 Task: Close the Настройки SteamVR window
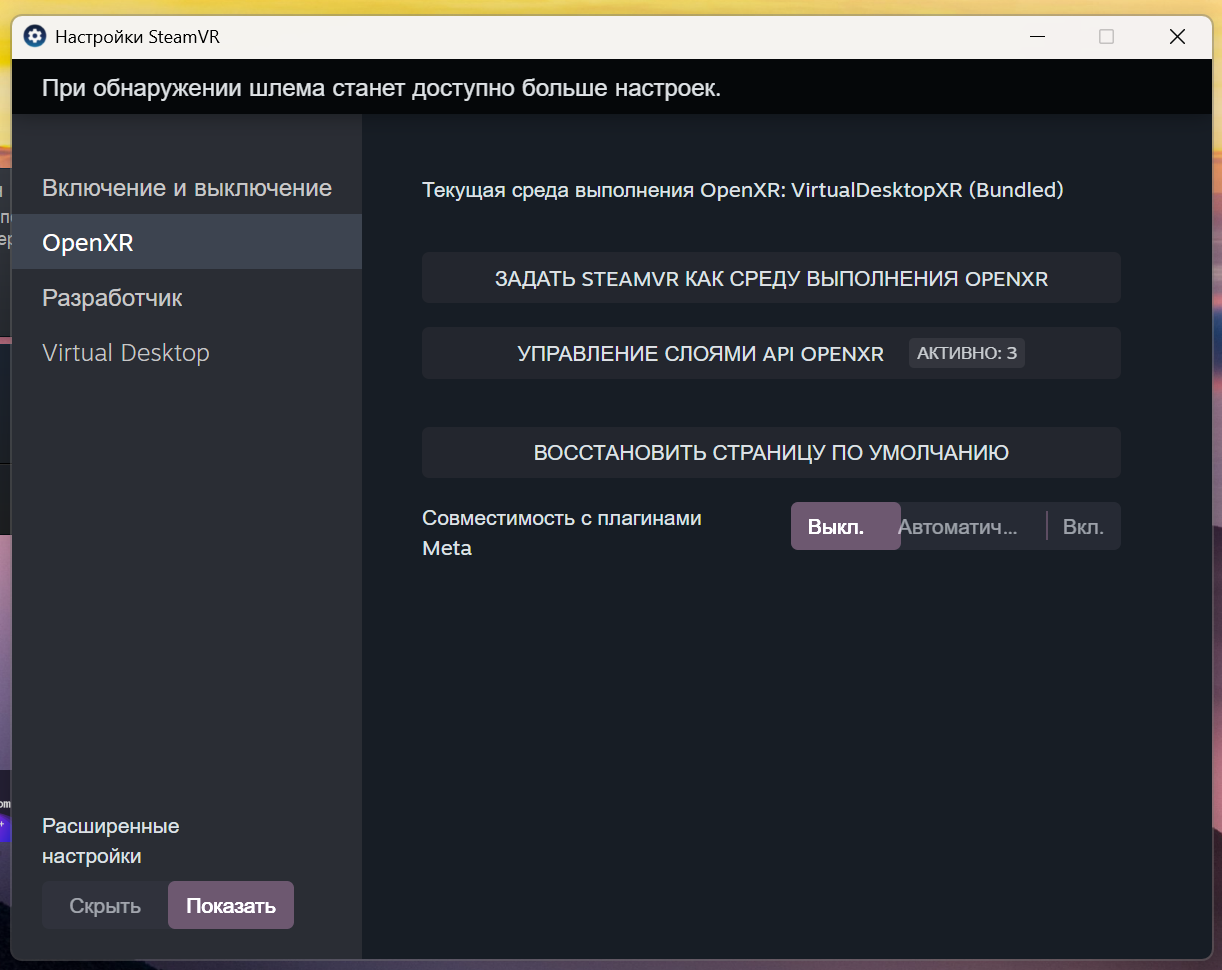1177,37
